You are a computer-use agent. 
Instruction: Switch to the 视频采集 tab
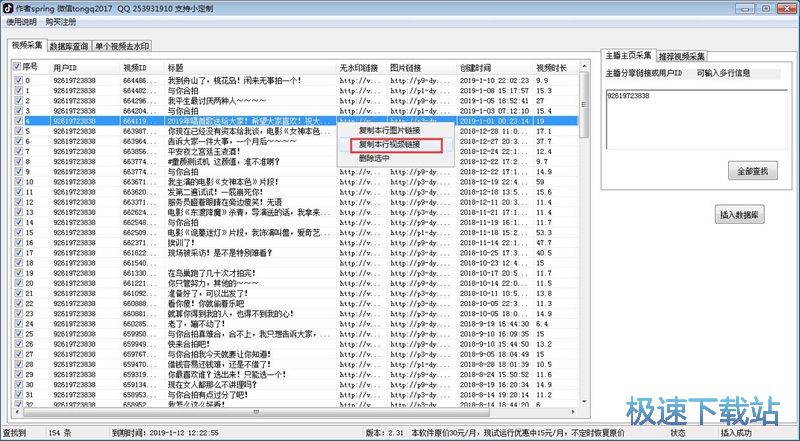click(27, 45)
